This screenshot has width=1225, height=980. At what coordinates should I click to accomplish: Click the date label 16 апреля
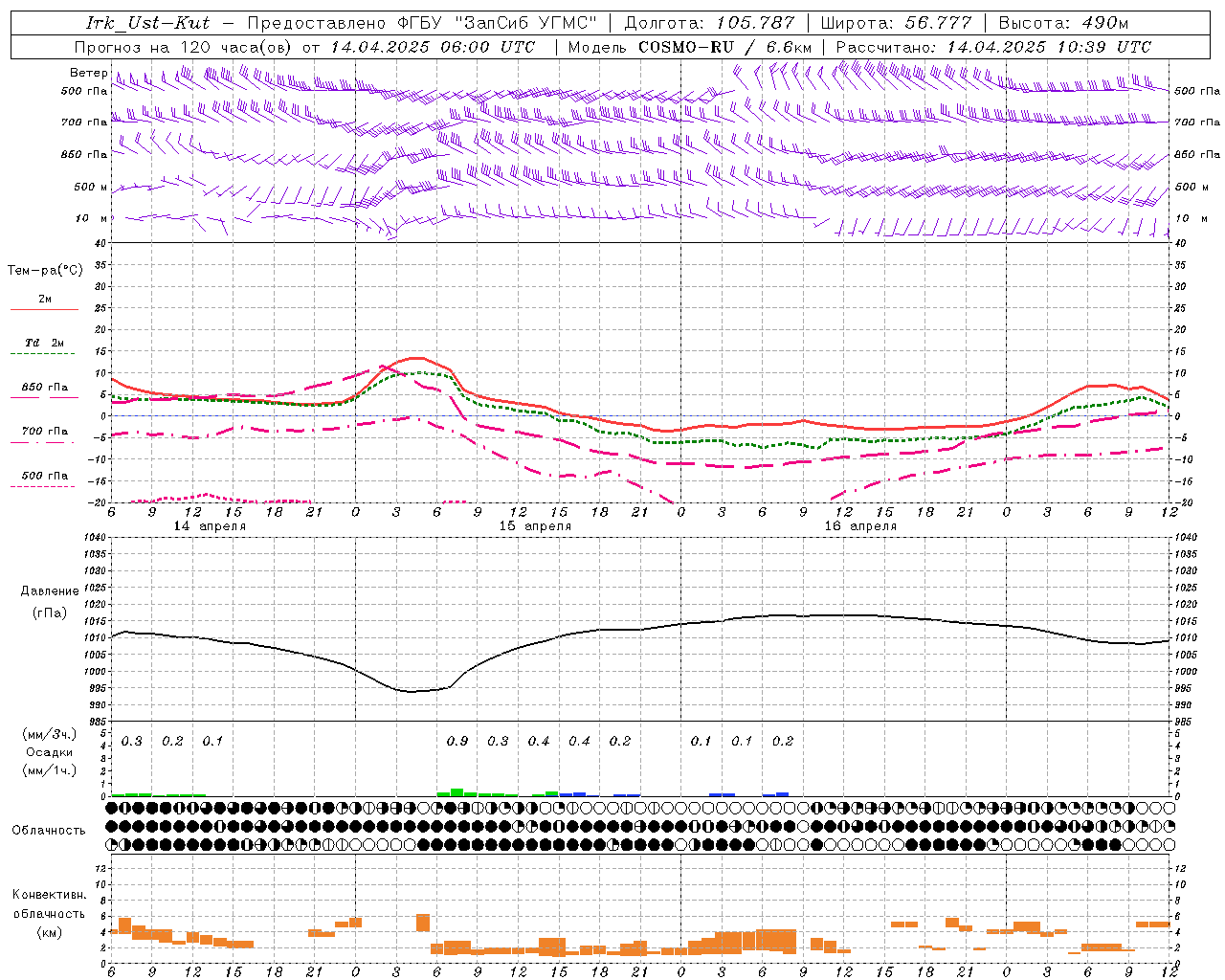[860, 526]
